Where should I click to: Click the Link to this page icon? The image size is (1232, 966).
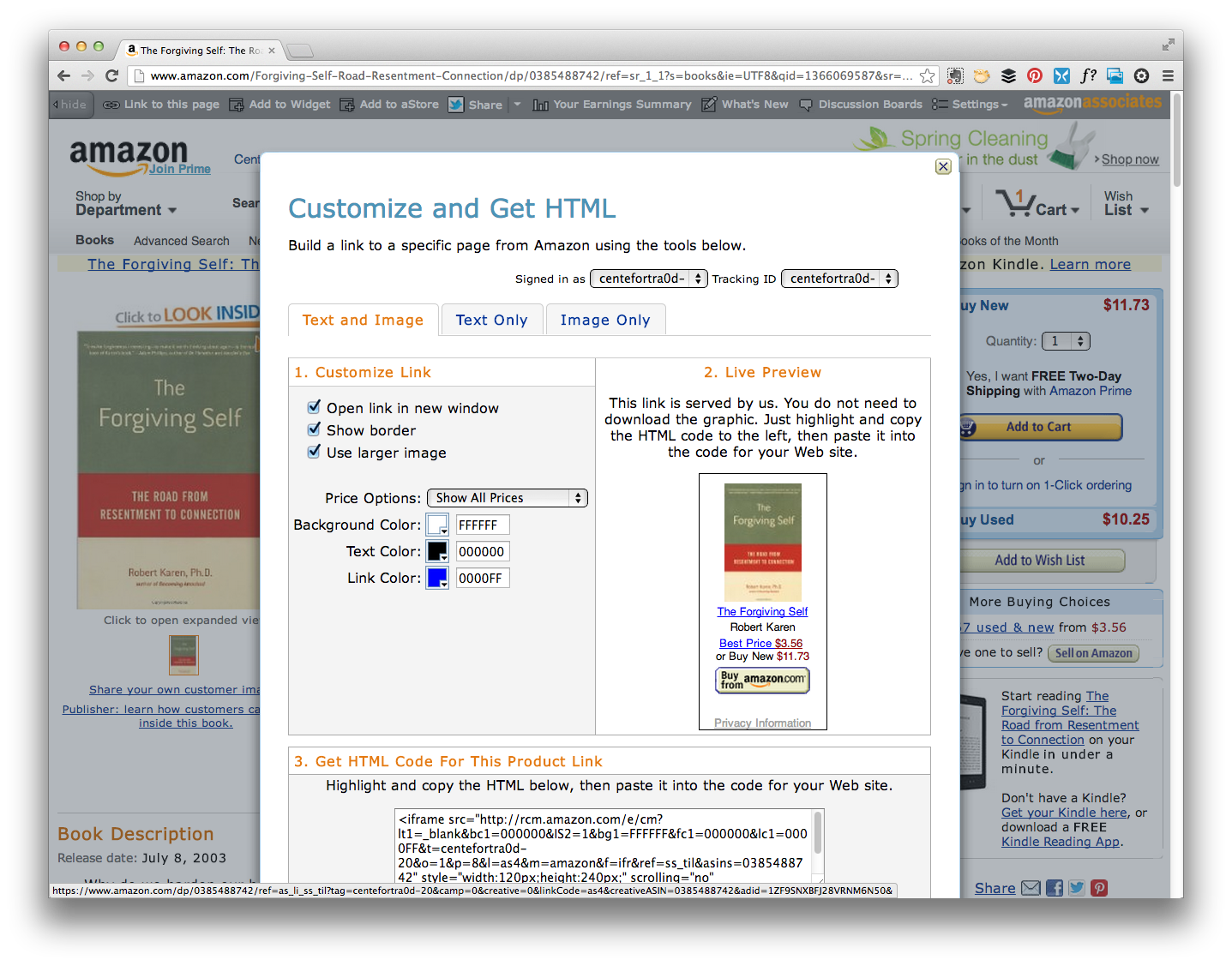click(x=111, y=105)
